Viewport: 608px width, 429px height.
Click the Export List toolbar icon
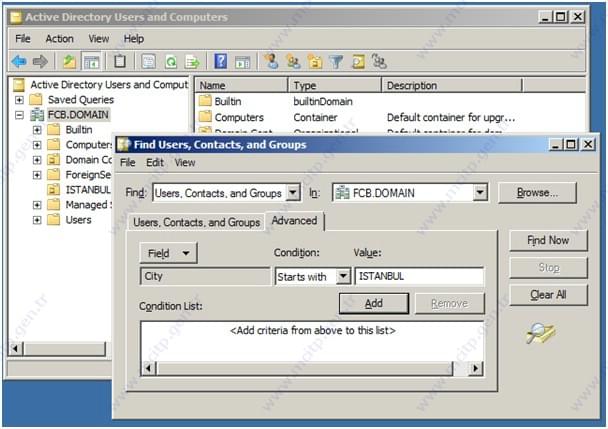tap(193, 61)
